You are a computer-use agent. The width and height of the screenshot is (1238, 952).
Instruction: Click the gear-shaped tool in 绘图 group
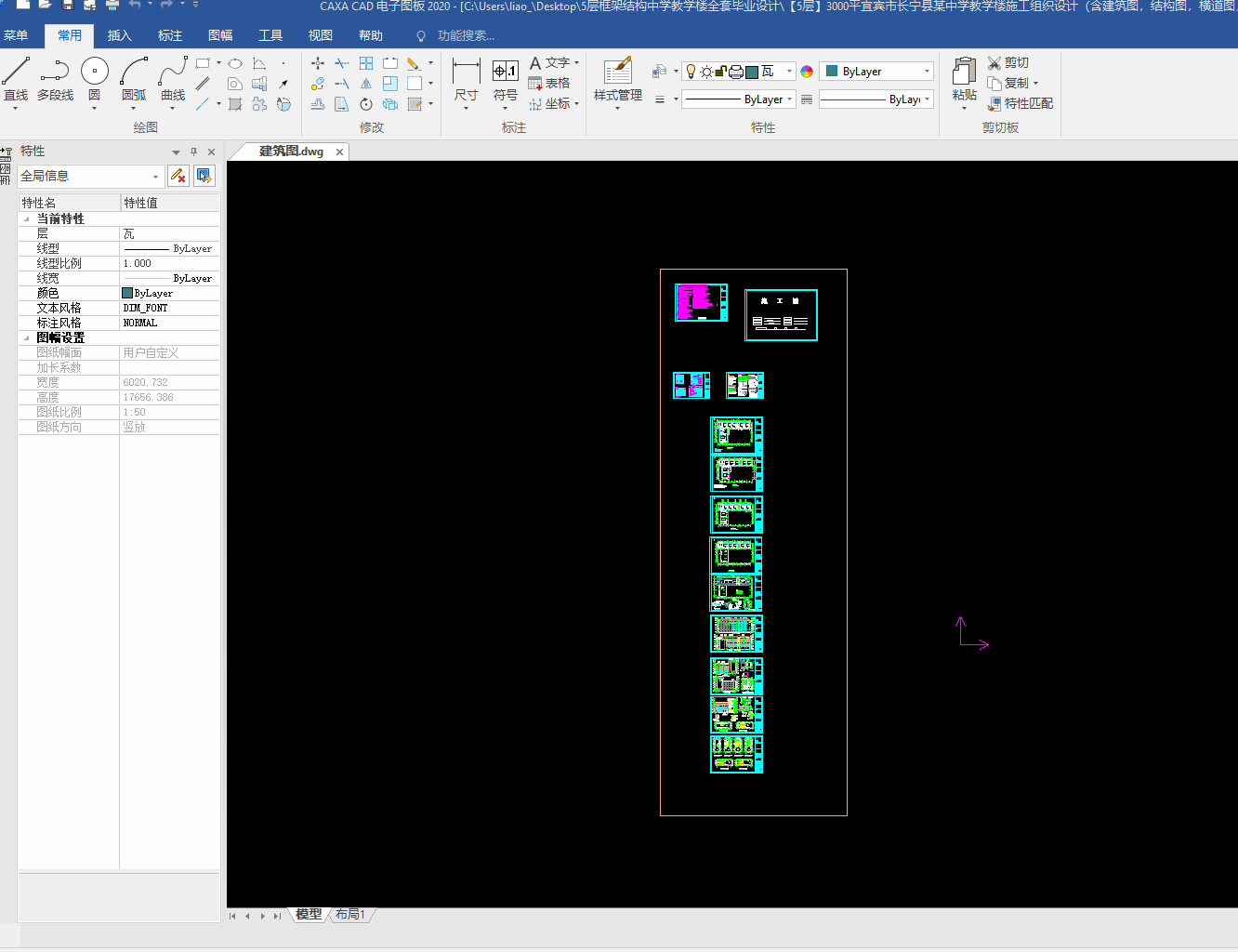pyautogui.click(x=259, y=104)
